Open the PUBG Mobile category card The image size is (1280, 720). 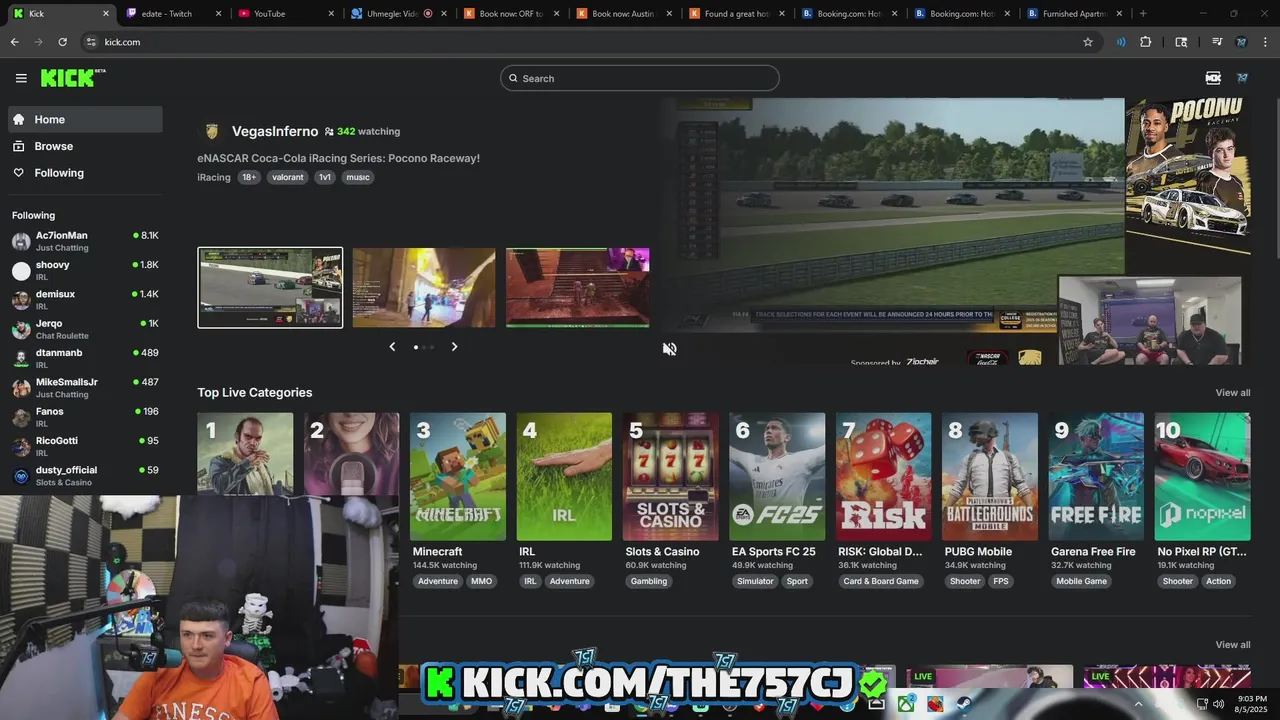(x=990, y=477)
